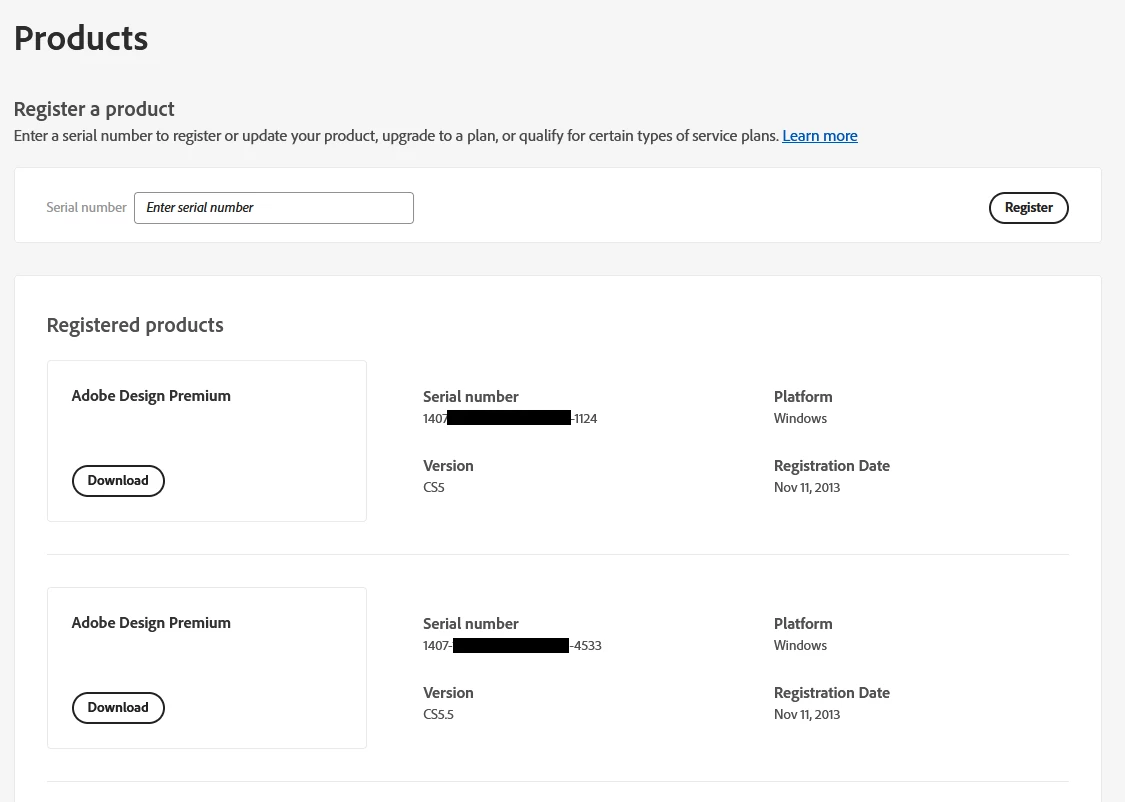
Task: Click the Register button
Action: 1028,208
